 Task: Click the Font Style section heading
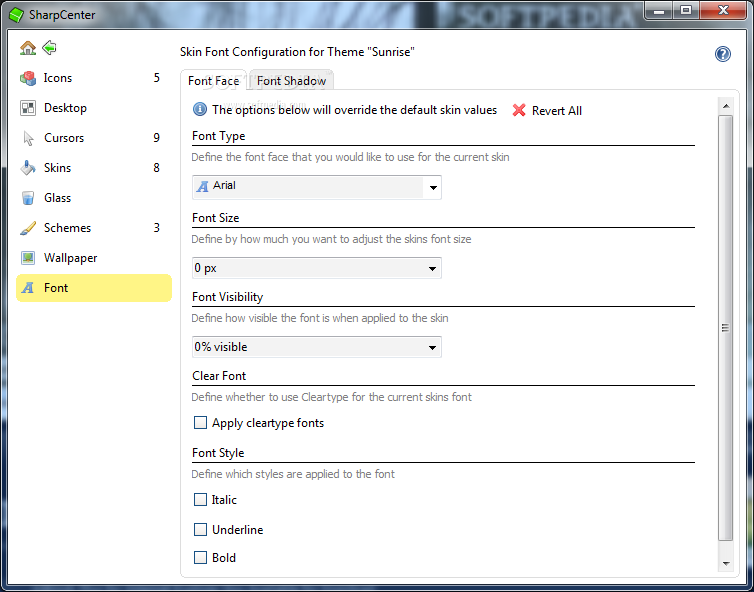tap(218, 453)
